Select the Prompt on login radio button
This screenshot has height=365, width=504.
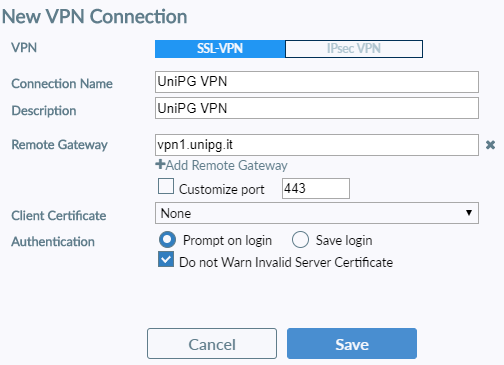tap(167, 240)
